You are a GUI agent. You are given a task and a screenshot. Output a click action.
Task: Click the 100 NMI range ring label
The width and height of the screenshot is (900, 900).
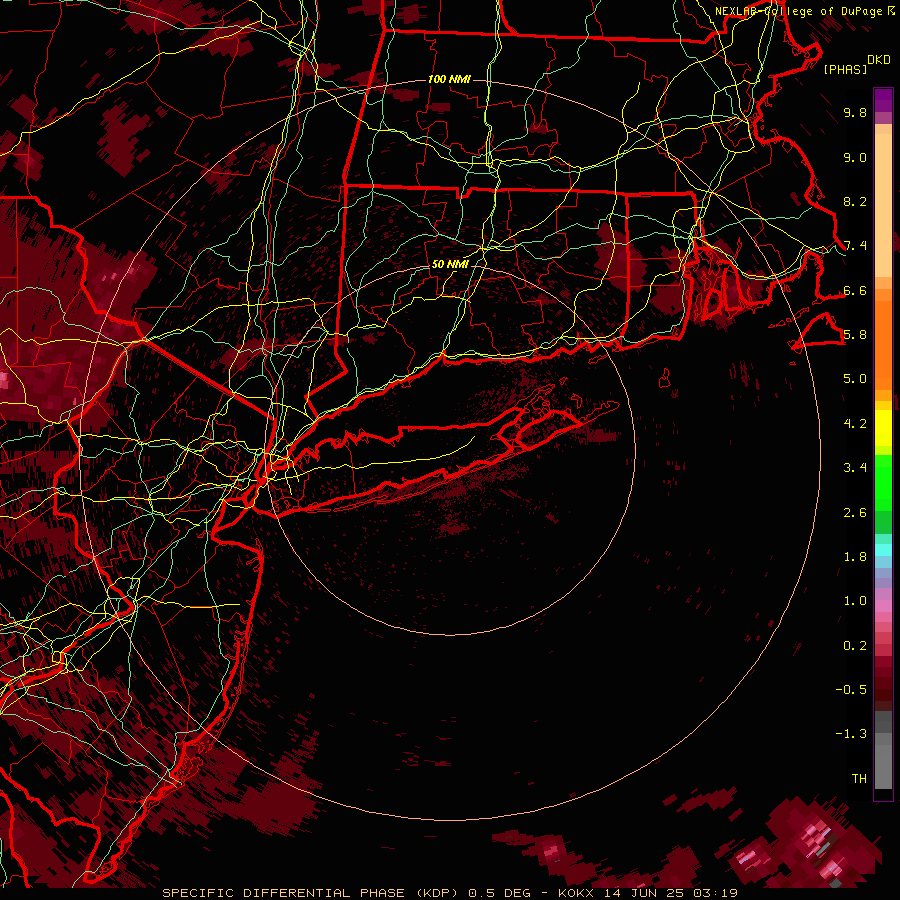click(449, 79)
